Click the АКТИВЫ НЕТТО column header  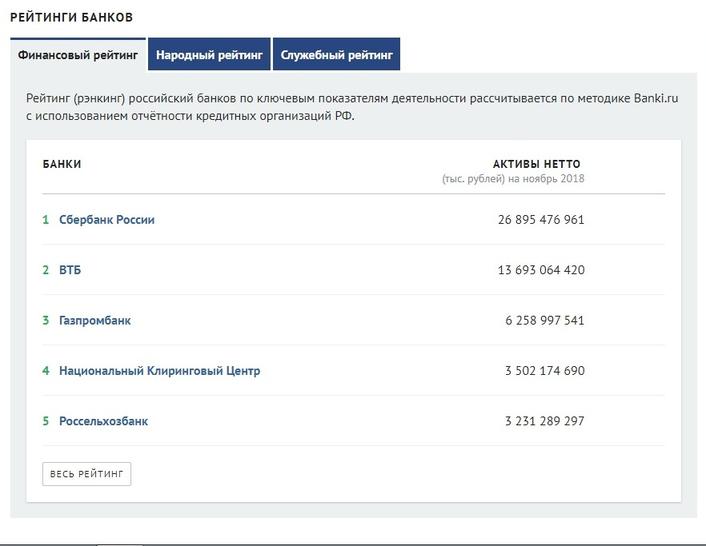click(x=537, y=164)
